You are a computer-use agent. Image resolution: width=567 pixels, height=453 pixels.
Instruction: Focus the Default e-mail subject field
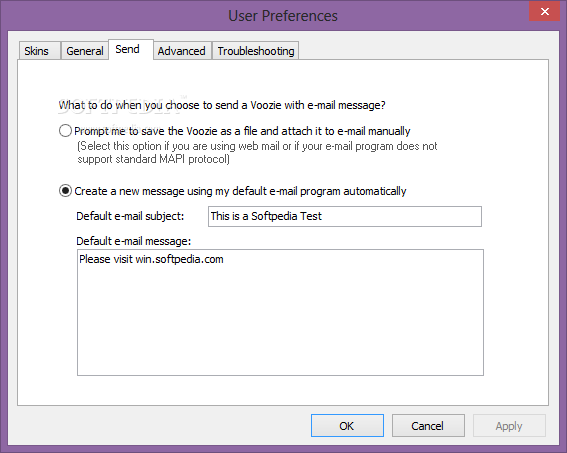[345, 216]
